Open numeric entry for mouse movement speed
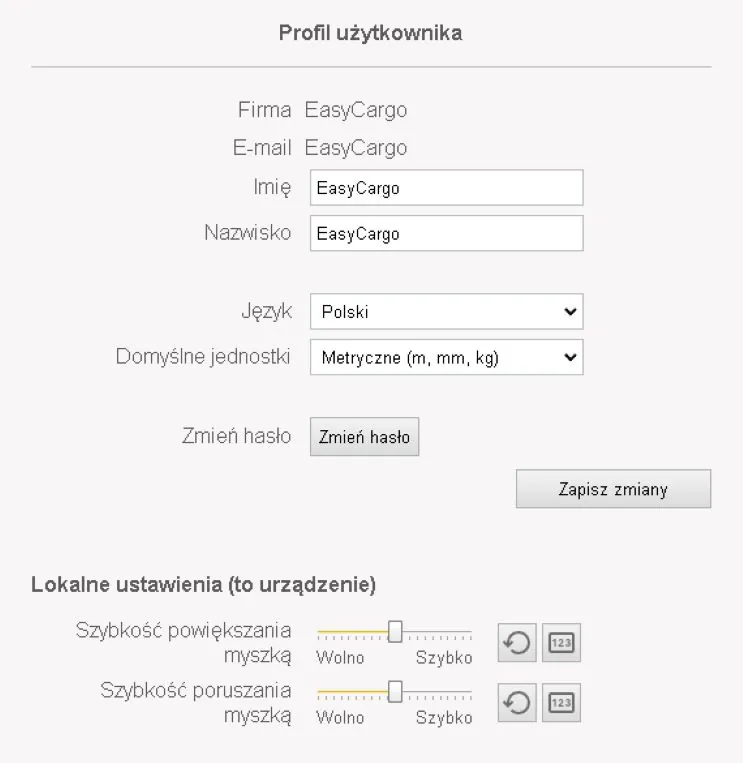This screenshot has width=743, height=763. (x=561, y=703)
